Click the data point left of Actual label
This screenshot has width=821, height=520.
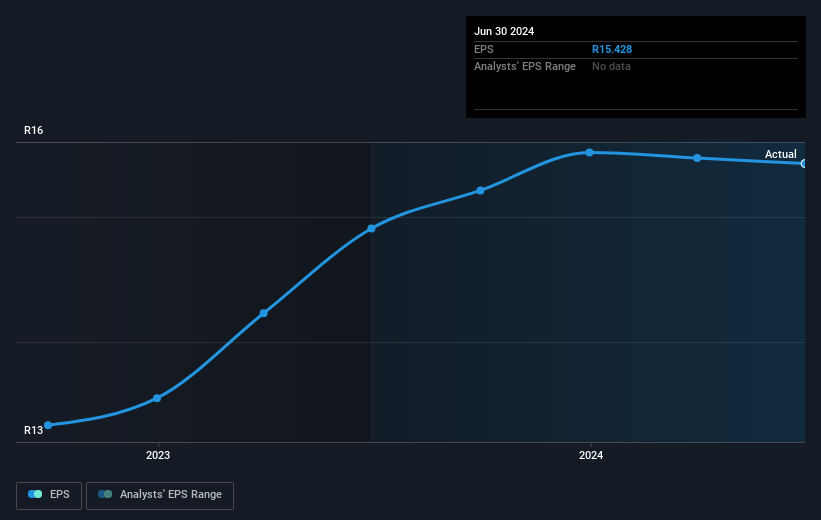(697, 158)
